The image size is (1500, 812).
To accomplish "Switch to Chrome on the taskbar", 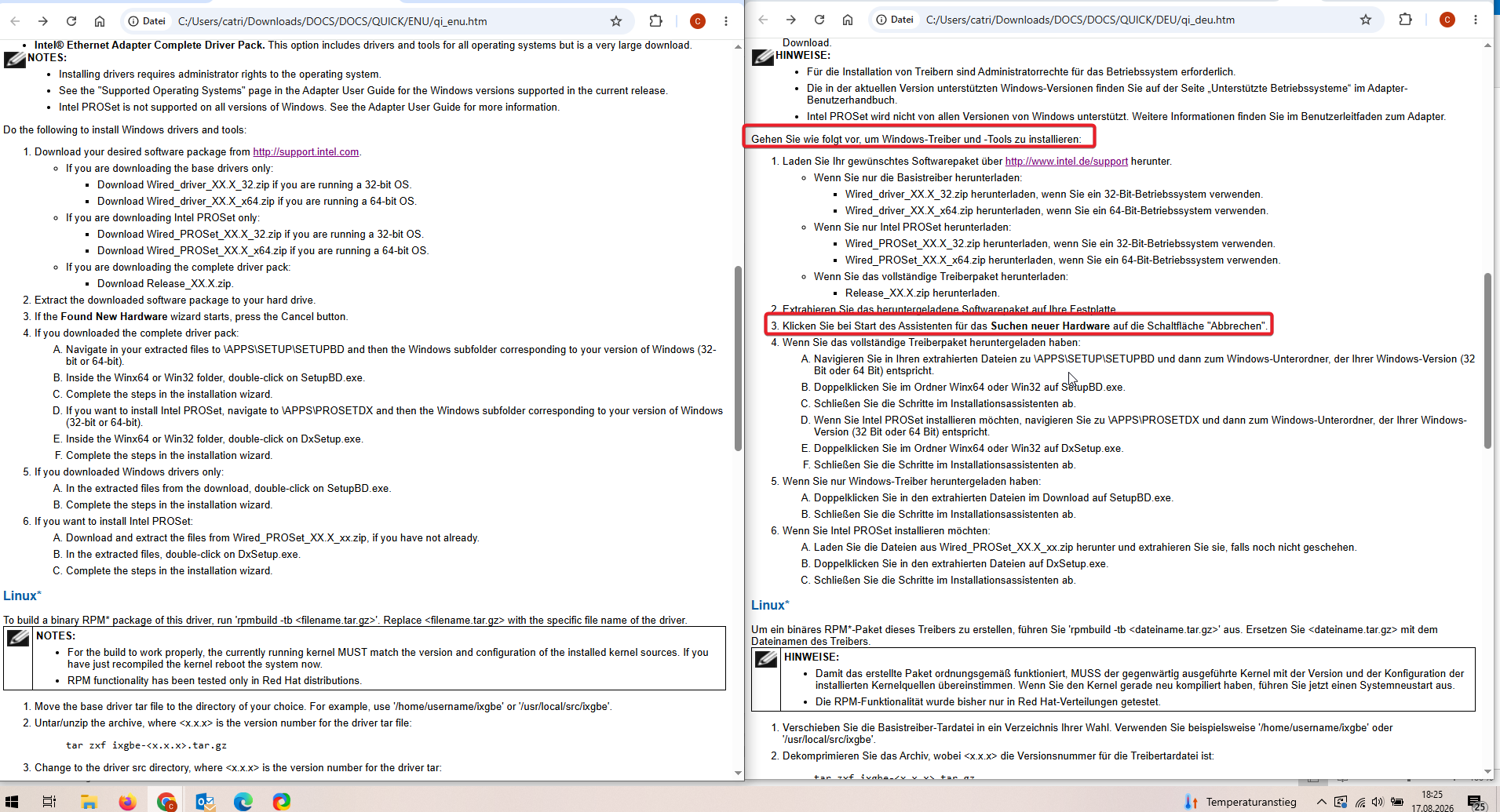I will (x=166, y=801).
